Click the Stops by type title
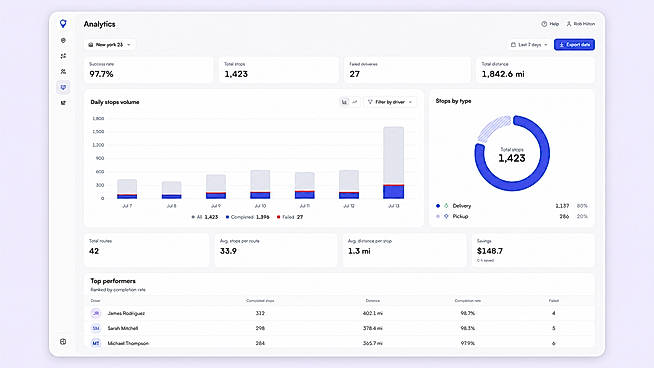This screenshot has width=654, height=368. point(453,101)
